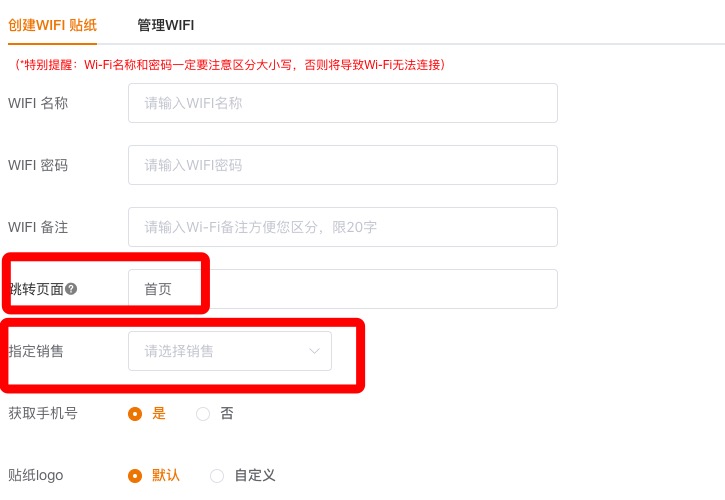The height and width of the screenshot is (500, 725).
Task: Click the 获取手机号 label
Action: 43,413
